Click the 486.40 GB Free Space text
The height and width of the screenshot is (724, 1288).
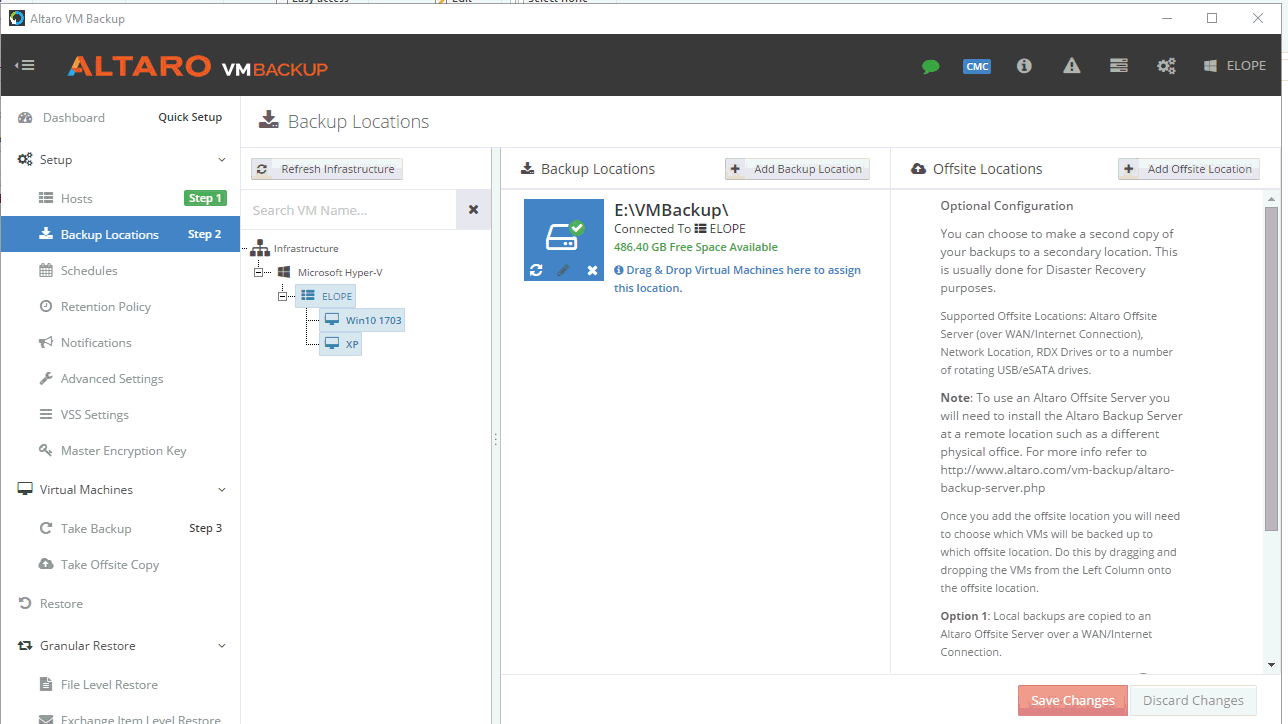[696, 247]
